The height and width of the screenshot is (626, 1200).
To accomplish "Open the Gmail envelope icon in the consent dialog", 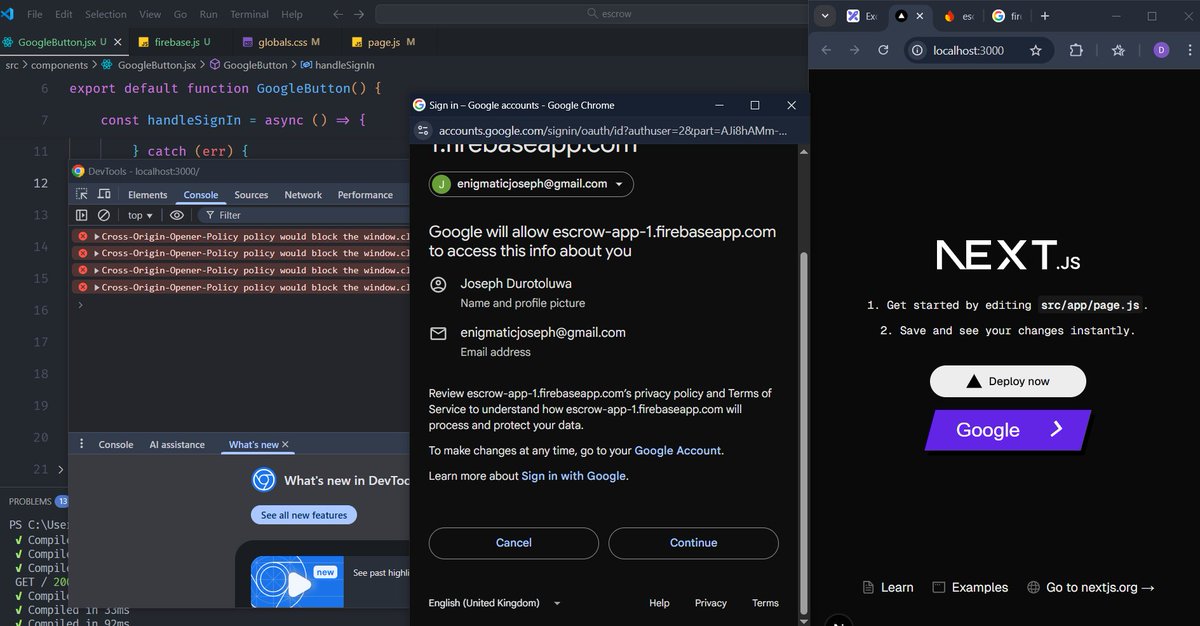I will tap(437, 332).
